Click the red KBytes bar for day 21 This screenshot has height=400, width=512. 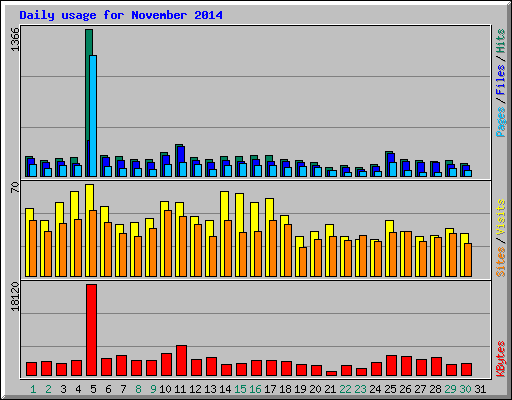tap(331, 373)
